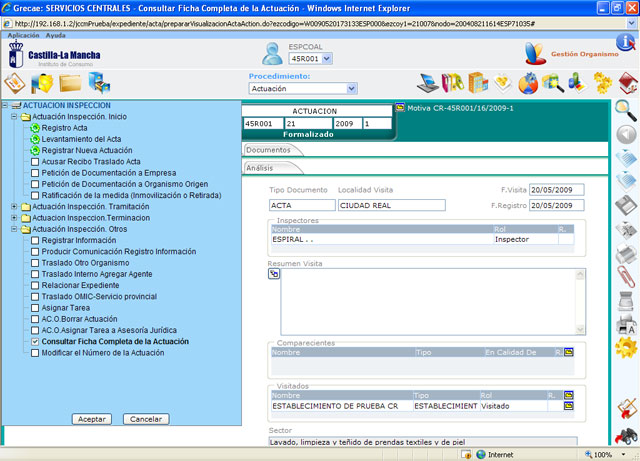Check Petición de Documentación a Empresa

[35, 173]
